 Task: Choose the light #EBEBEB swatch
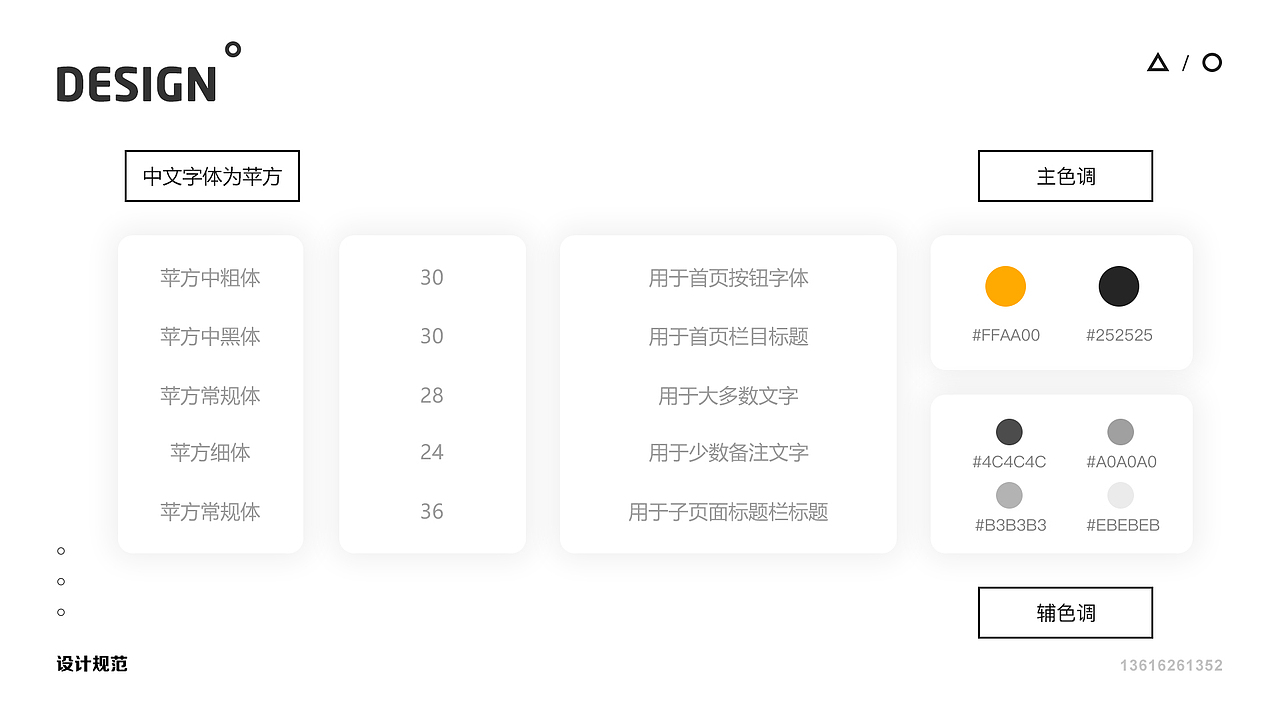(1120, 495)
